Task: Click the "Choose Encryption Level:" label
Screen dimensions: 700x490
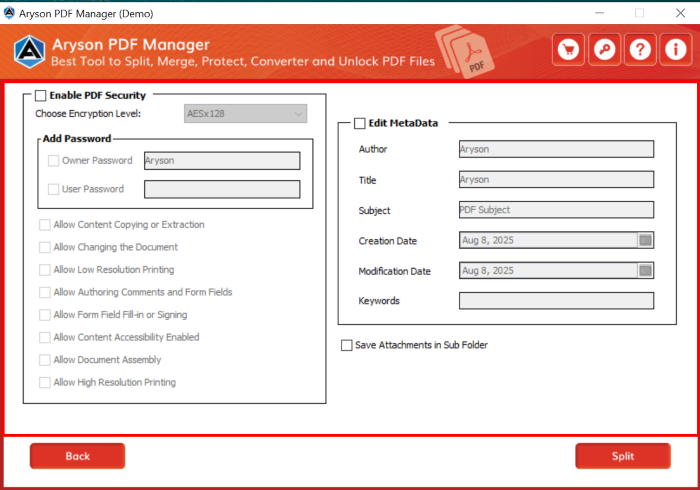Action: pyautogui.click(x=88, y=114)
